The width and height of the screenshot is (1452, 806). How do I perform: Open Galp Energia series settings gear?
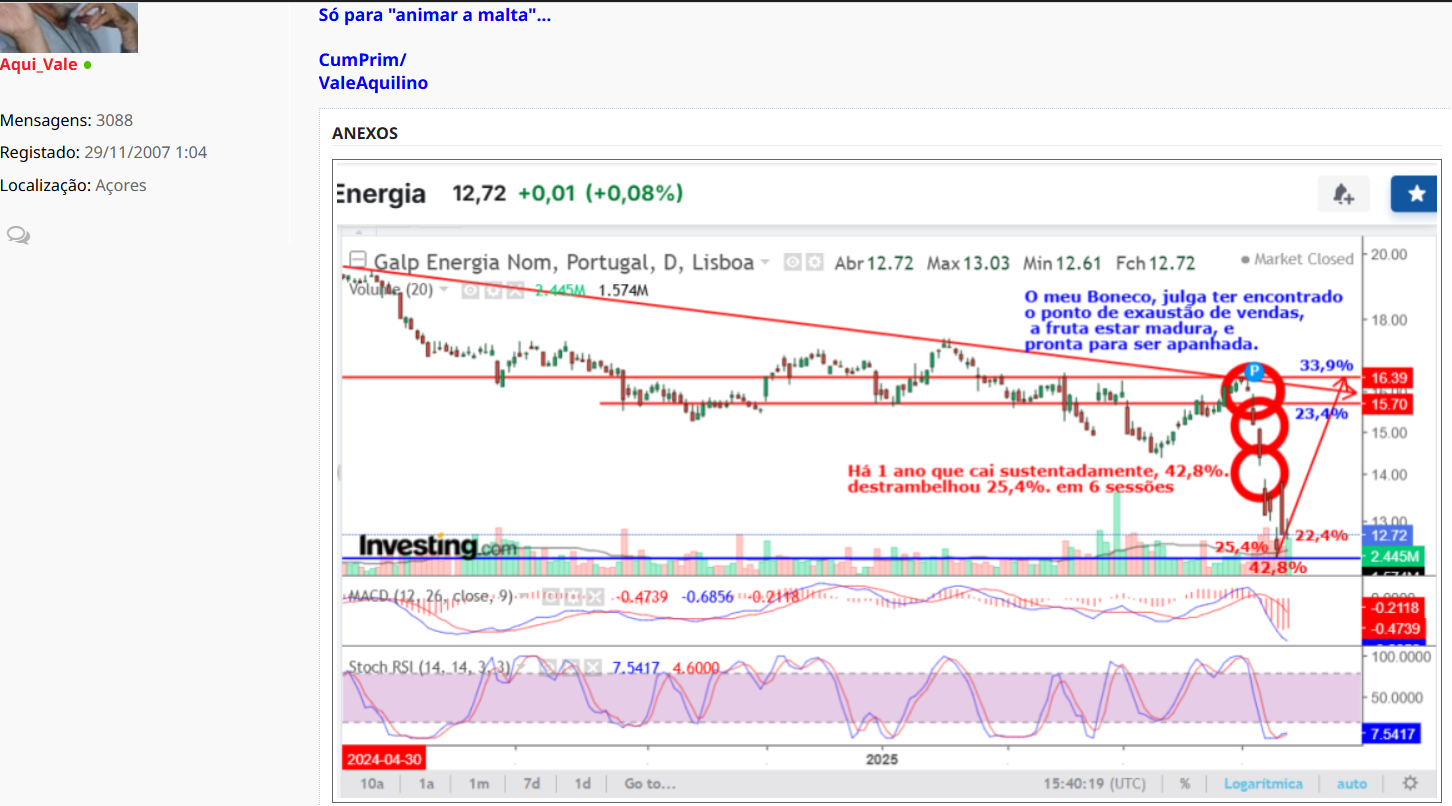(x=815, y=262)
